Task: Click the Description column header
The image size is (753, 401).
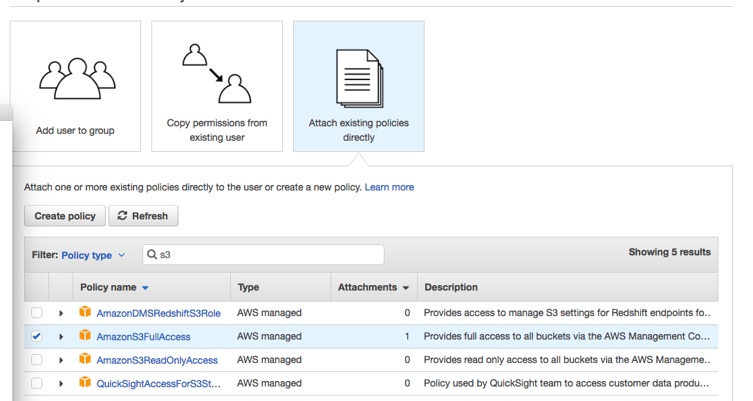Action: (x=451, y=287)
